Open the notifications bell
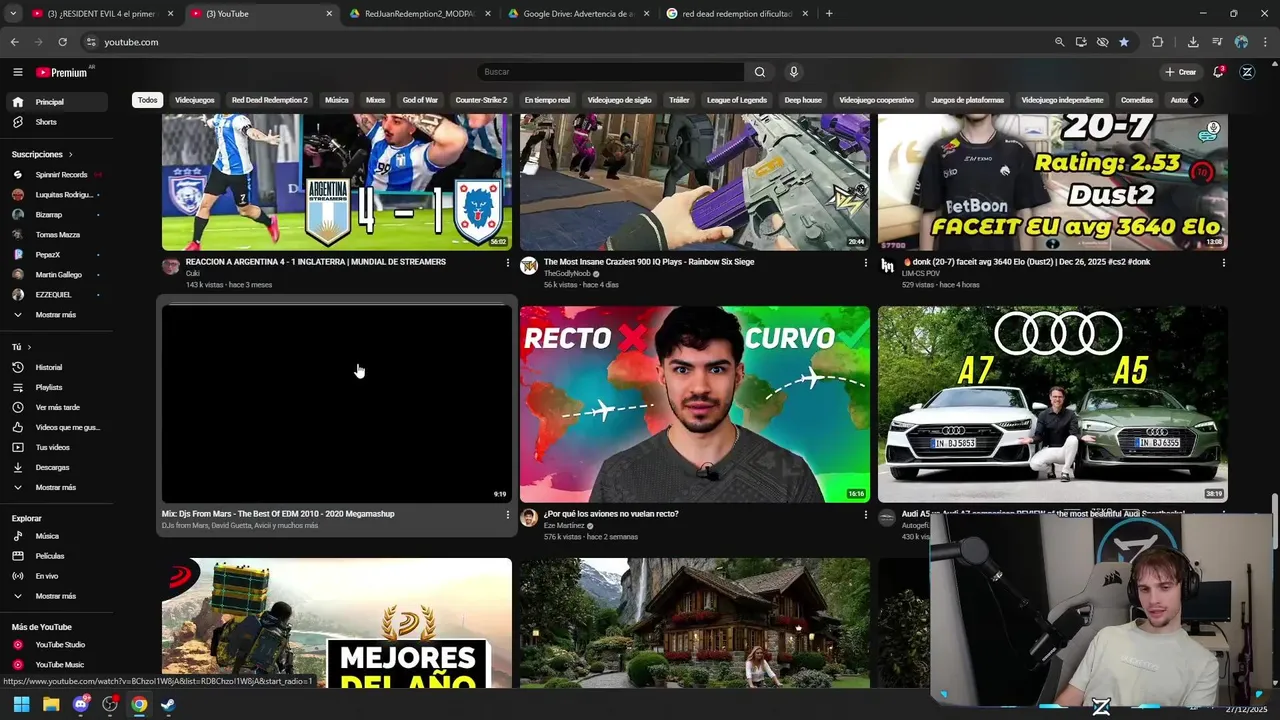Viewport: 1280px width, 720px height. click(x=1218, y=72)
